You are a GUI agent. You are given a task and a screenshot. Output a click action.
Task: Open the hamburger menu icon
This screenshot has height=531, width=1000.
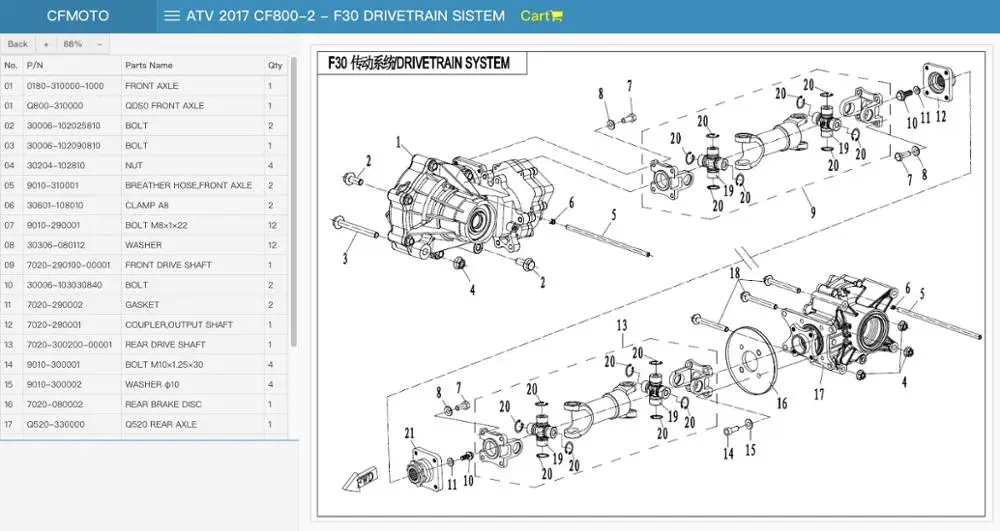(171, 16)
